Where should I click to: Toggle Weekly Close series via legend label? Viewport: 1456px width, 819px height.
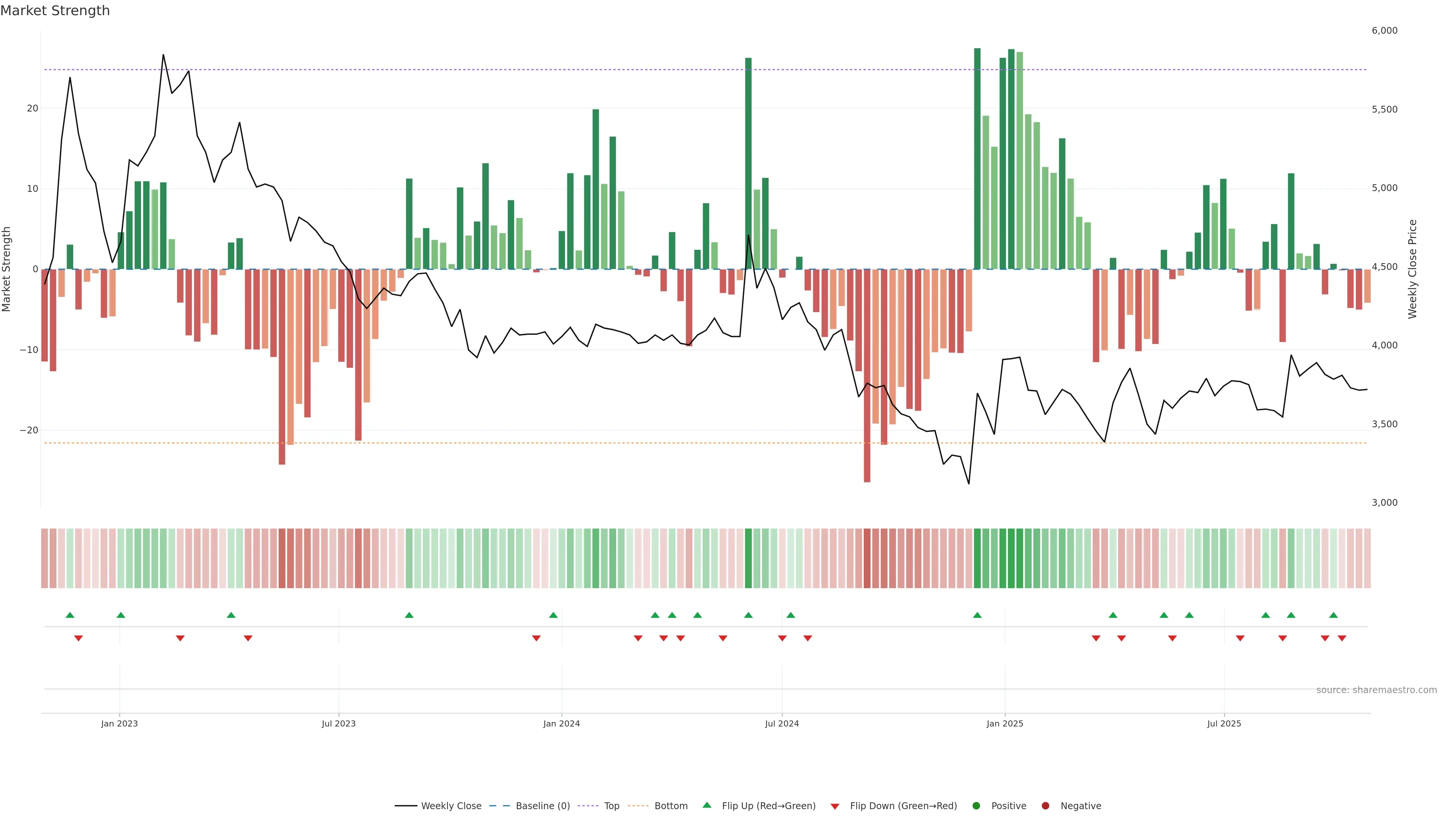[451, 805]
